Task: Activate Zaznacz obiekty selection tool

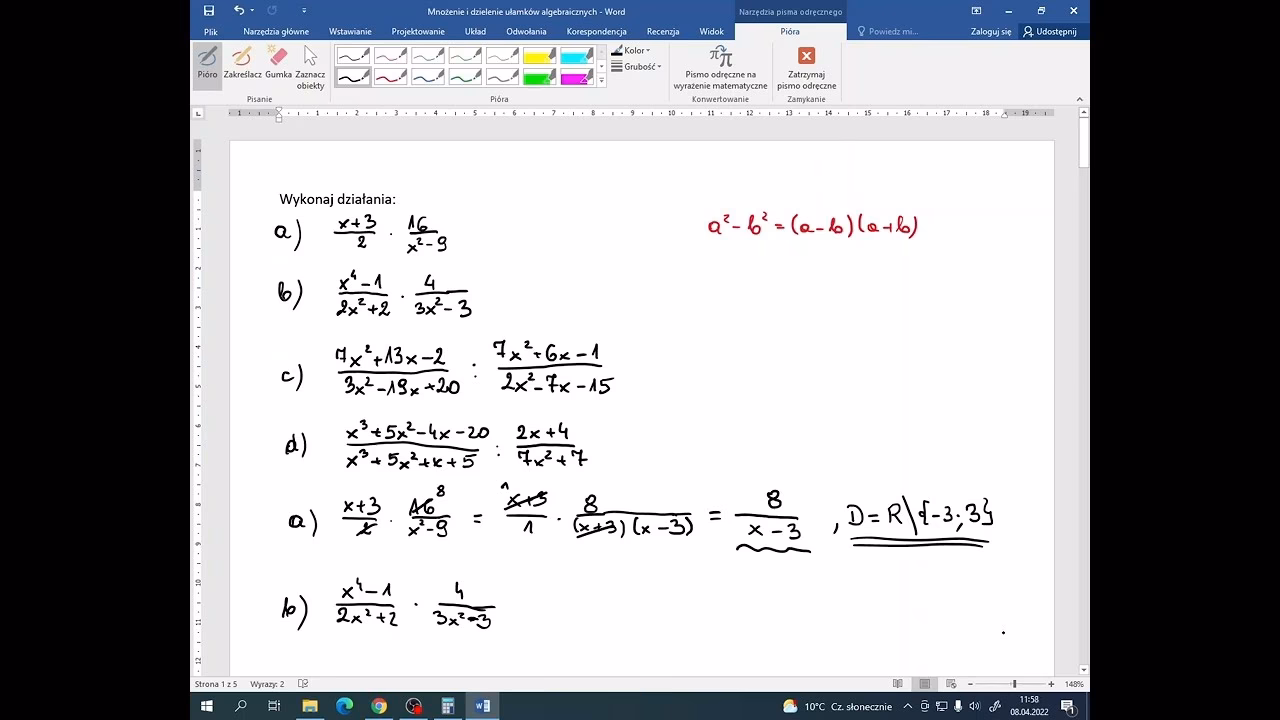Action: point(310,66)
